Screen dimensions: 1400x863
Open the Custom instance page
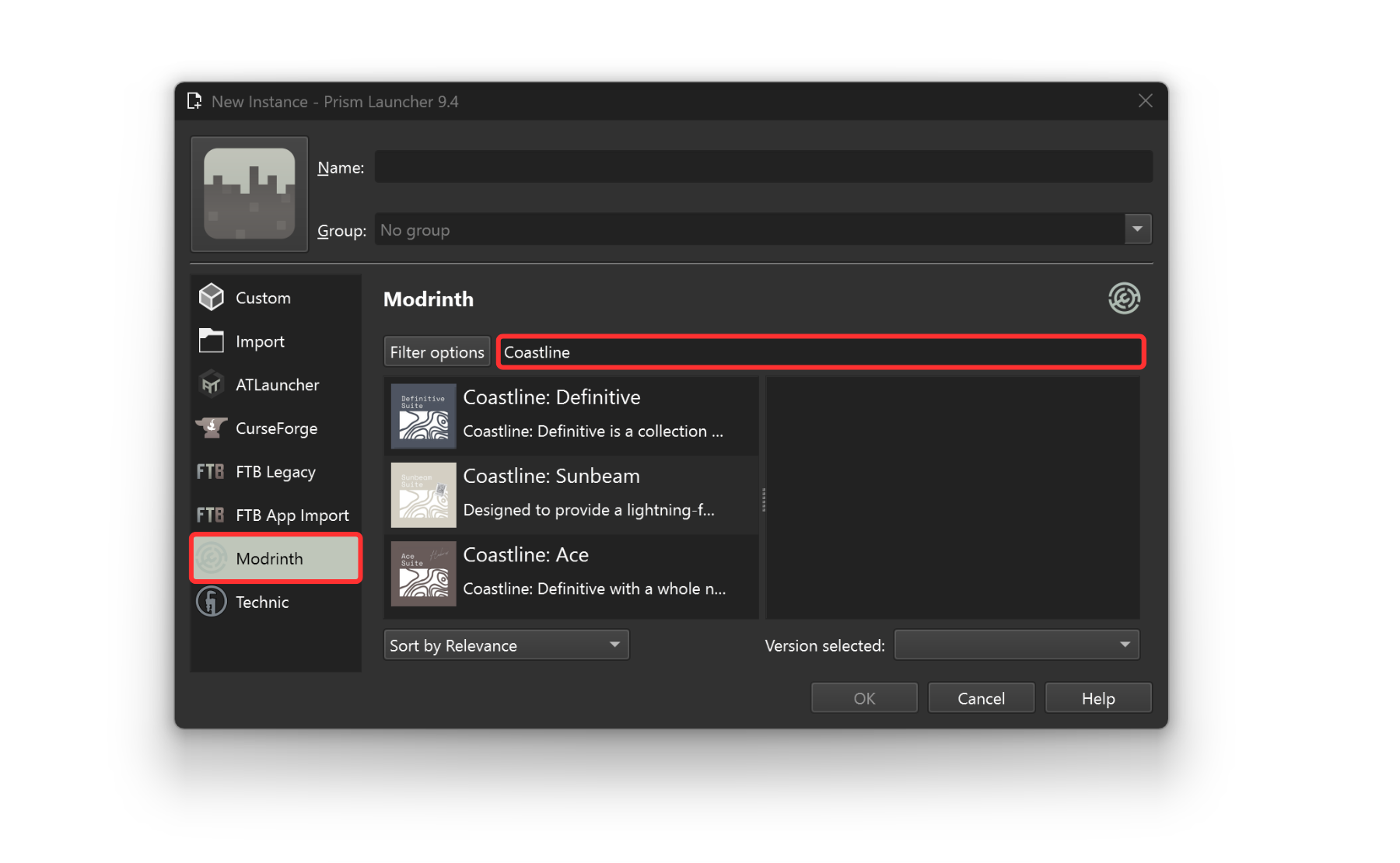click(x=276, y=298)
